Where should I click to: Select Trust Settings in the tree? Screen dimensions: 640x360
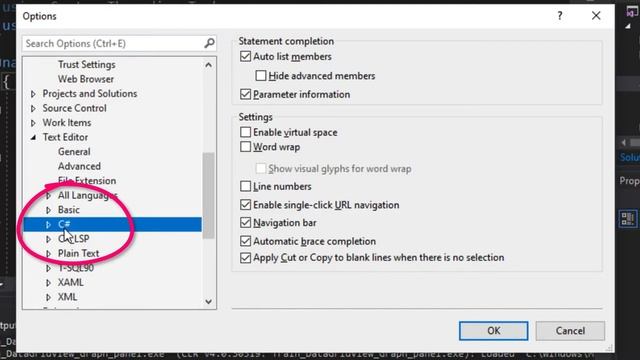(87, 64)
